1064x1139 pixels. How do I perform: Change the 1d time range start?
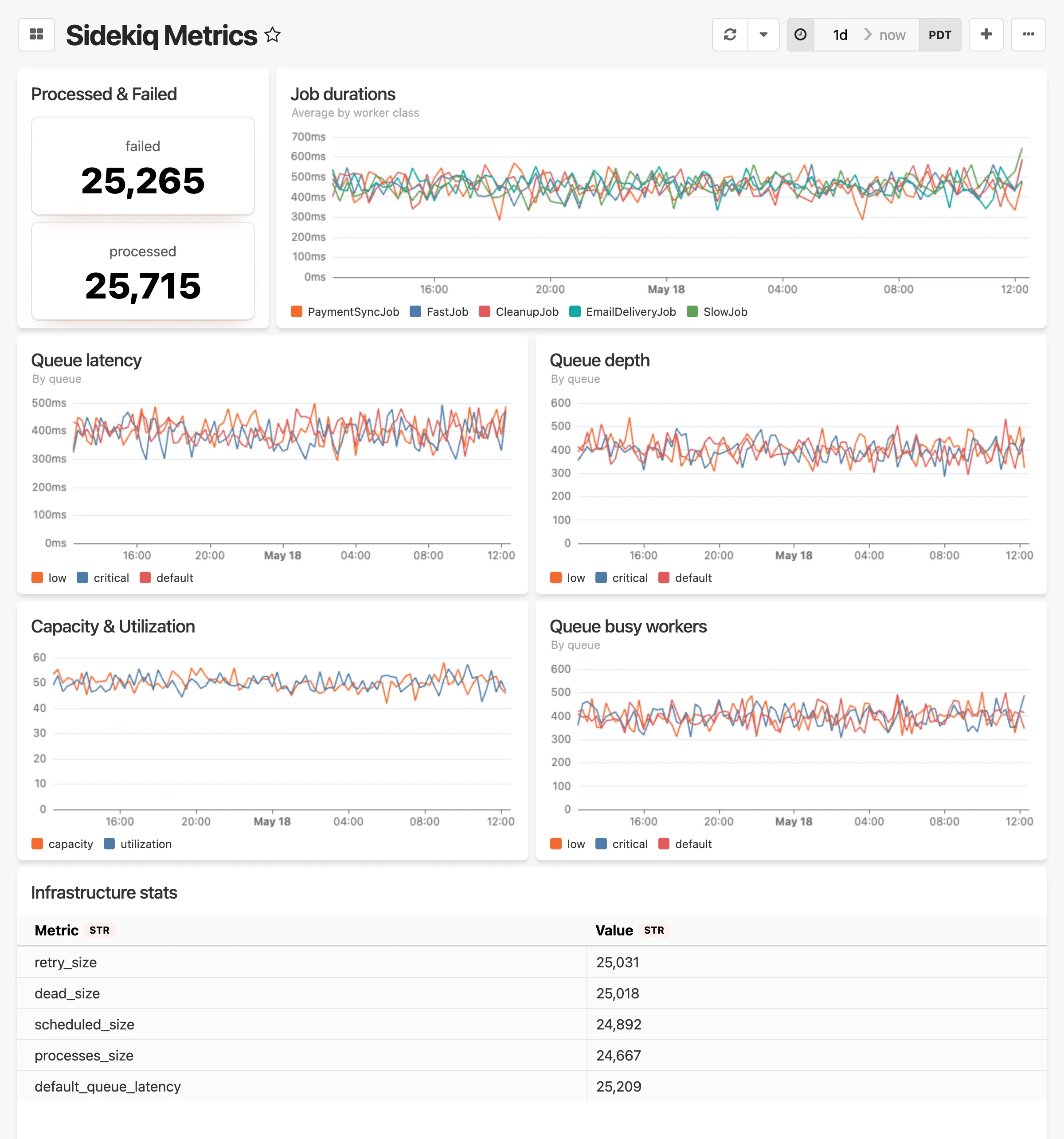[840, 35]
